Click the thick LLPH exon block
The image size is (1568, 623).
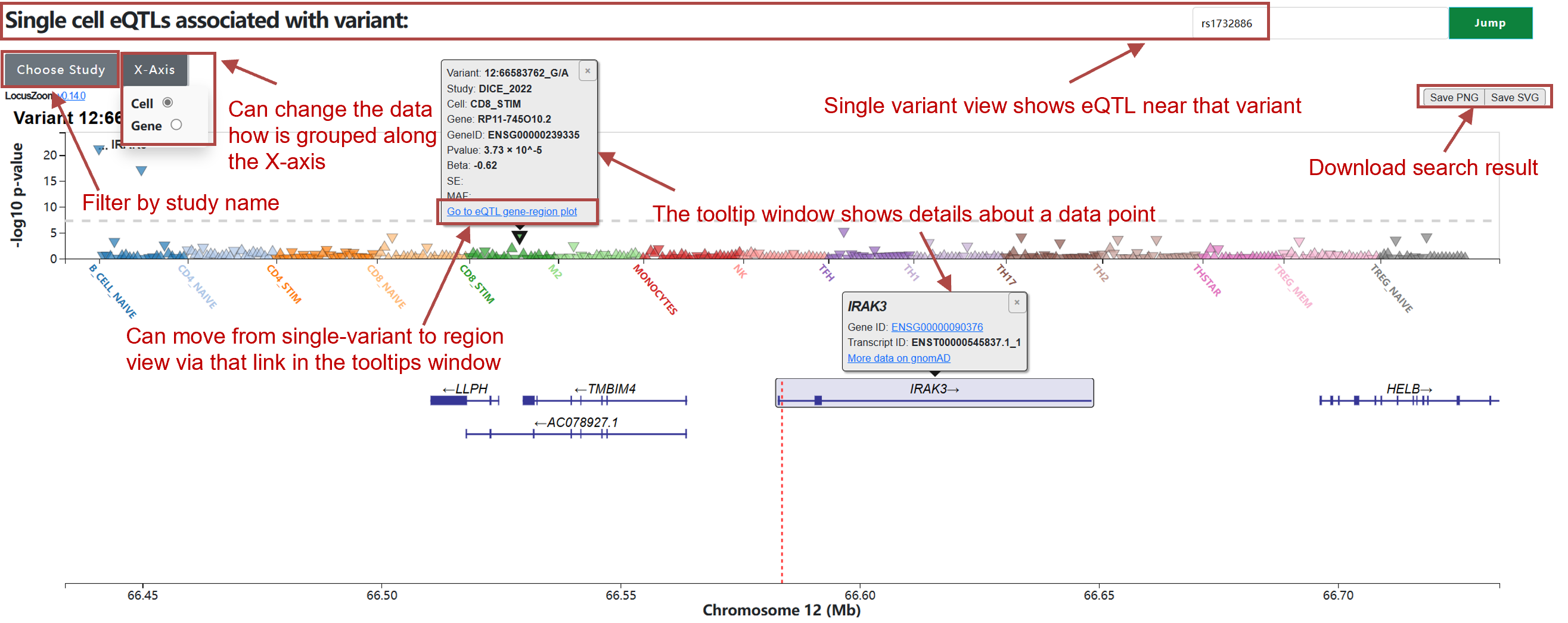click(448, 400)
